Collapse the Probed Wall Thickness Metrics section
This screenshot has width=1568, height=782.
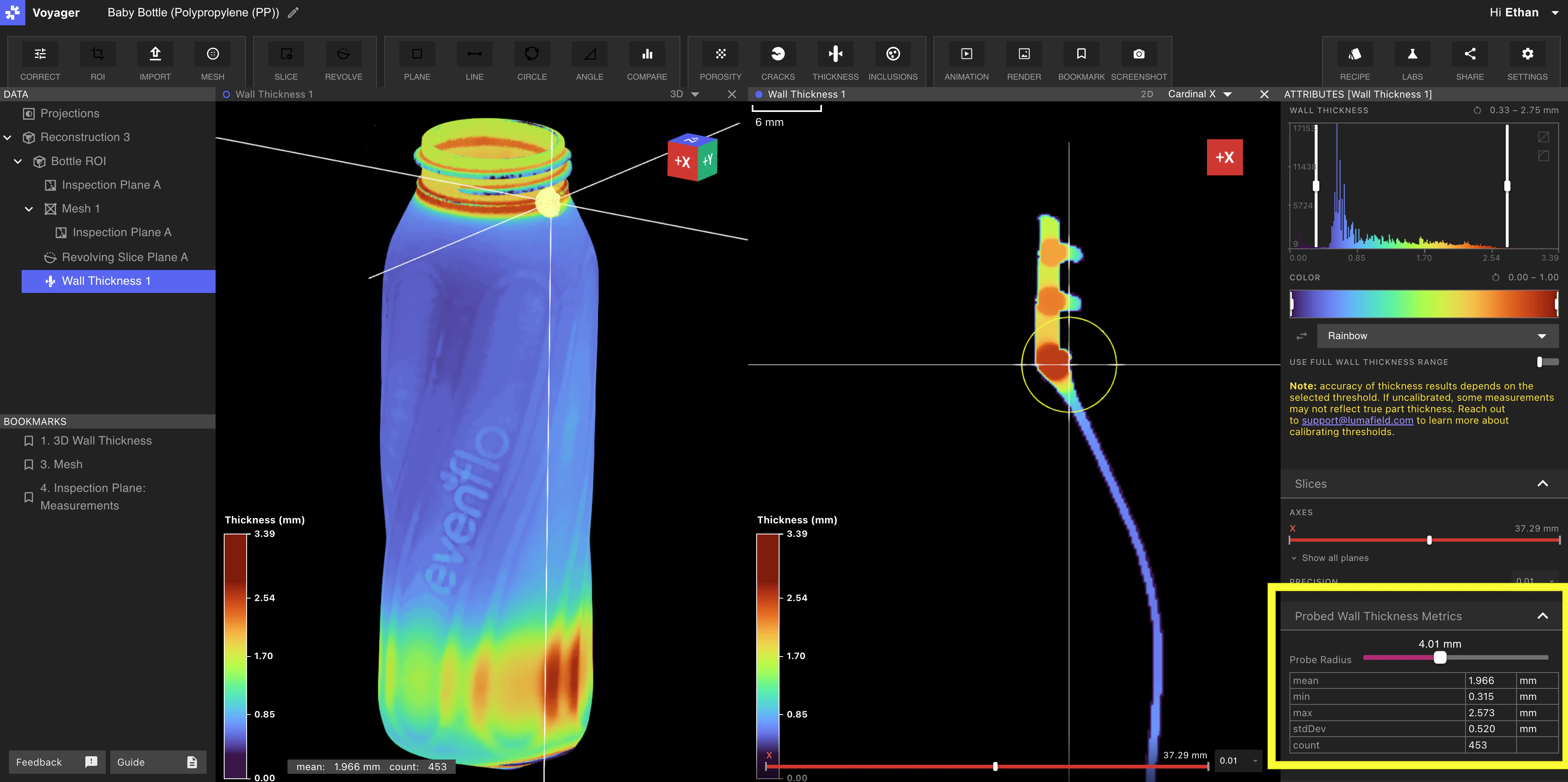click(1542, 617)
